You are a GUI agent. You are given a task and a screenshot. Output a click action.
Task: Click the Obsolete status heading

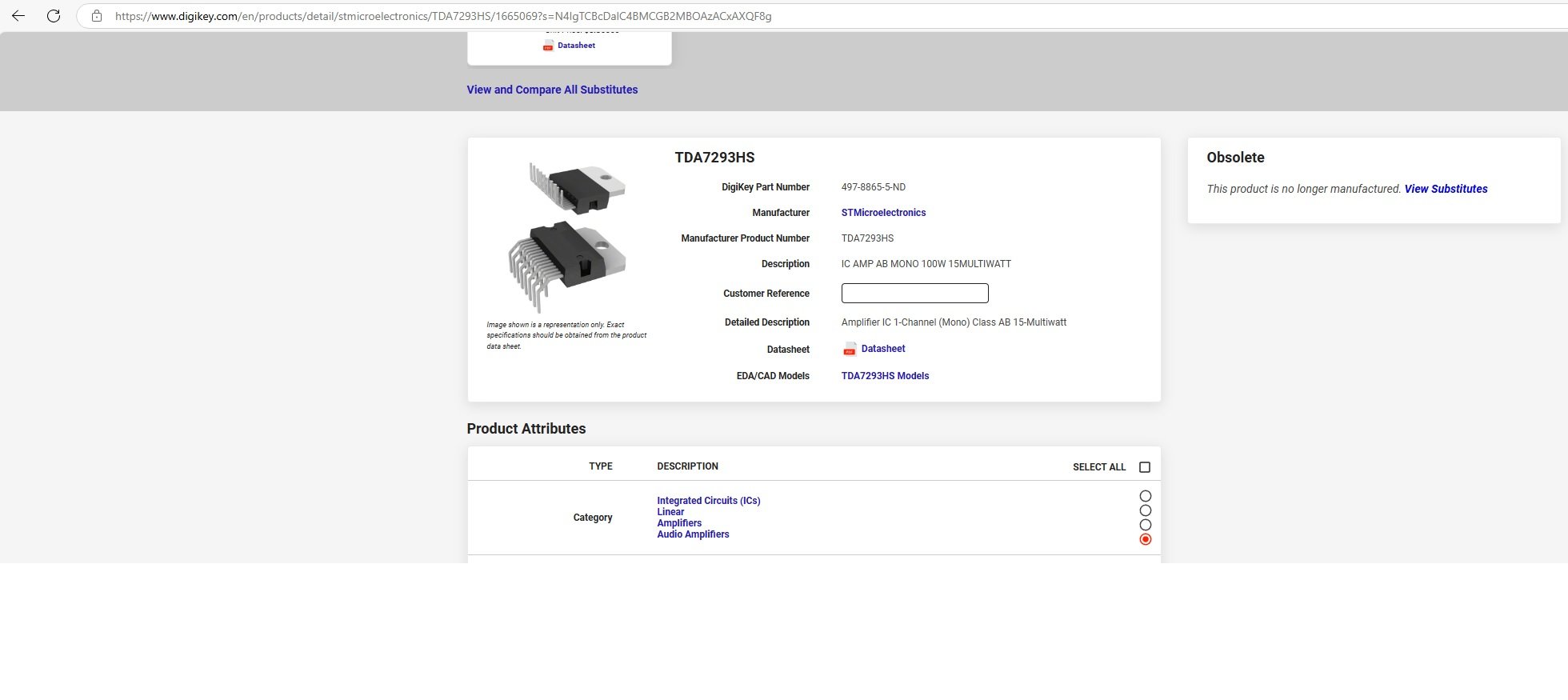[1235, 158]
